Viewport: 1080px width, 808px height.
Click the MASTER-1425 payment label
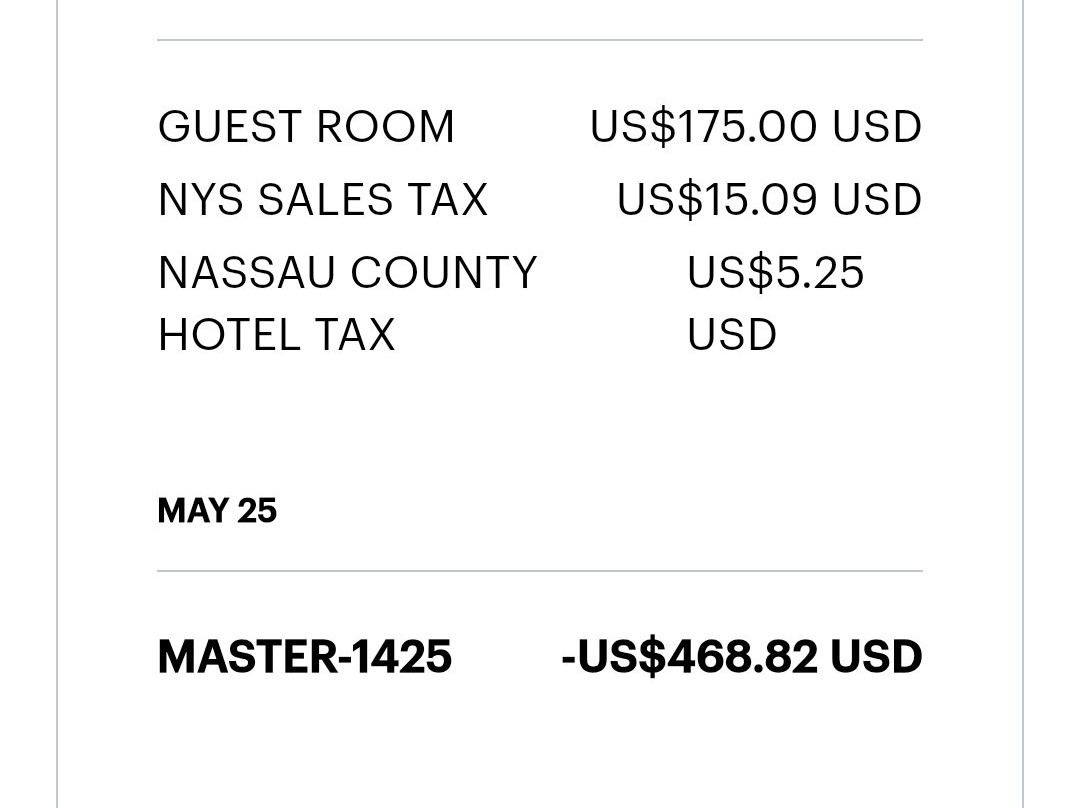coord(304,656)
